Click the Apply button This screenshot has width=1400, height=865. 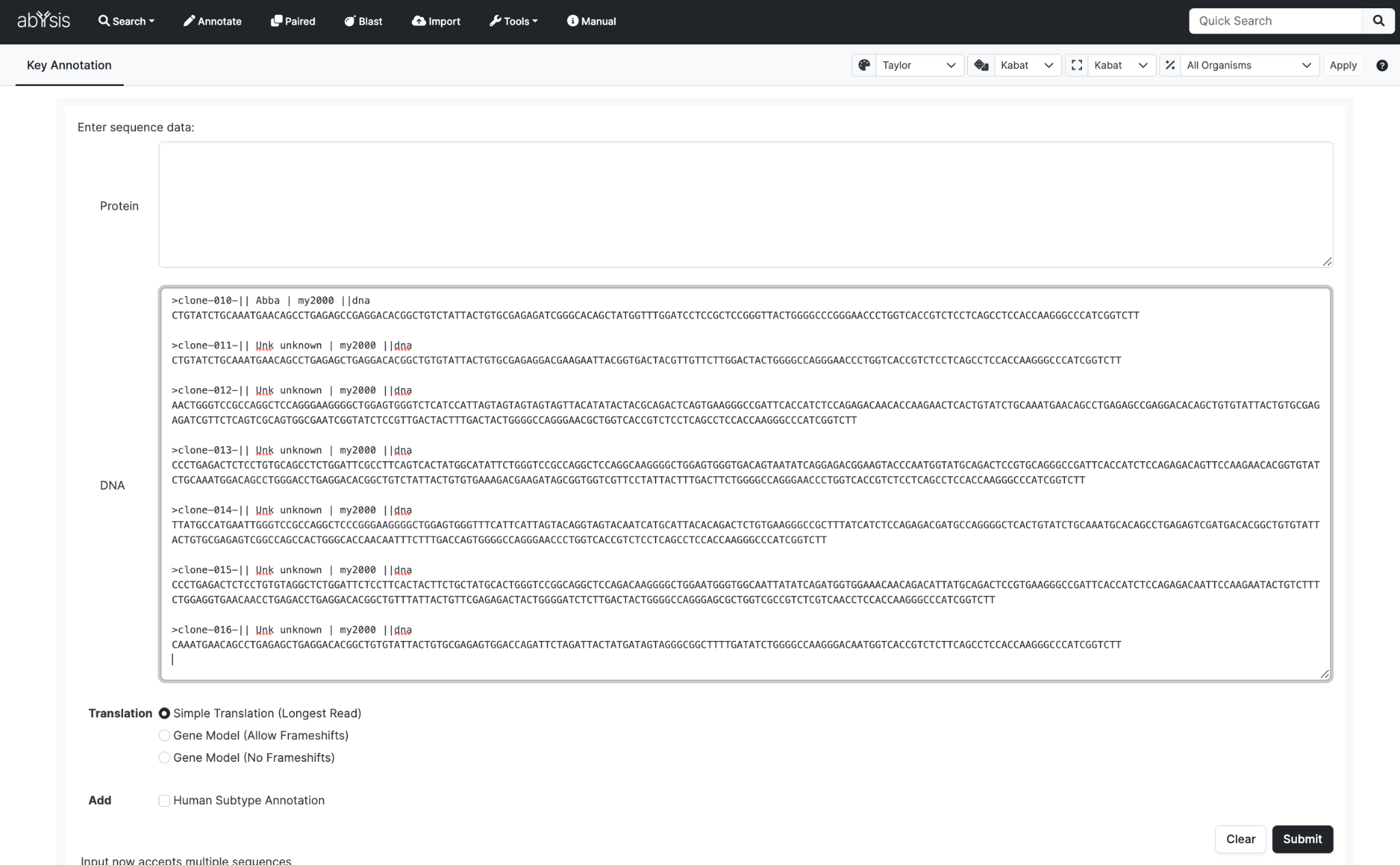1343,65
